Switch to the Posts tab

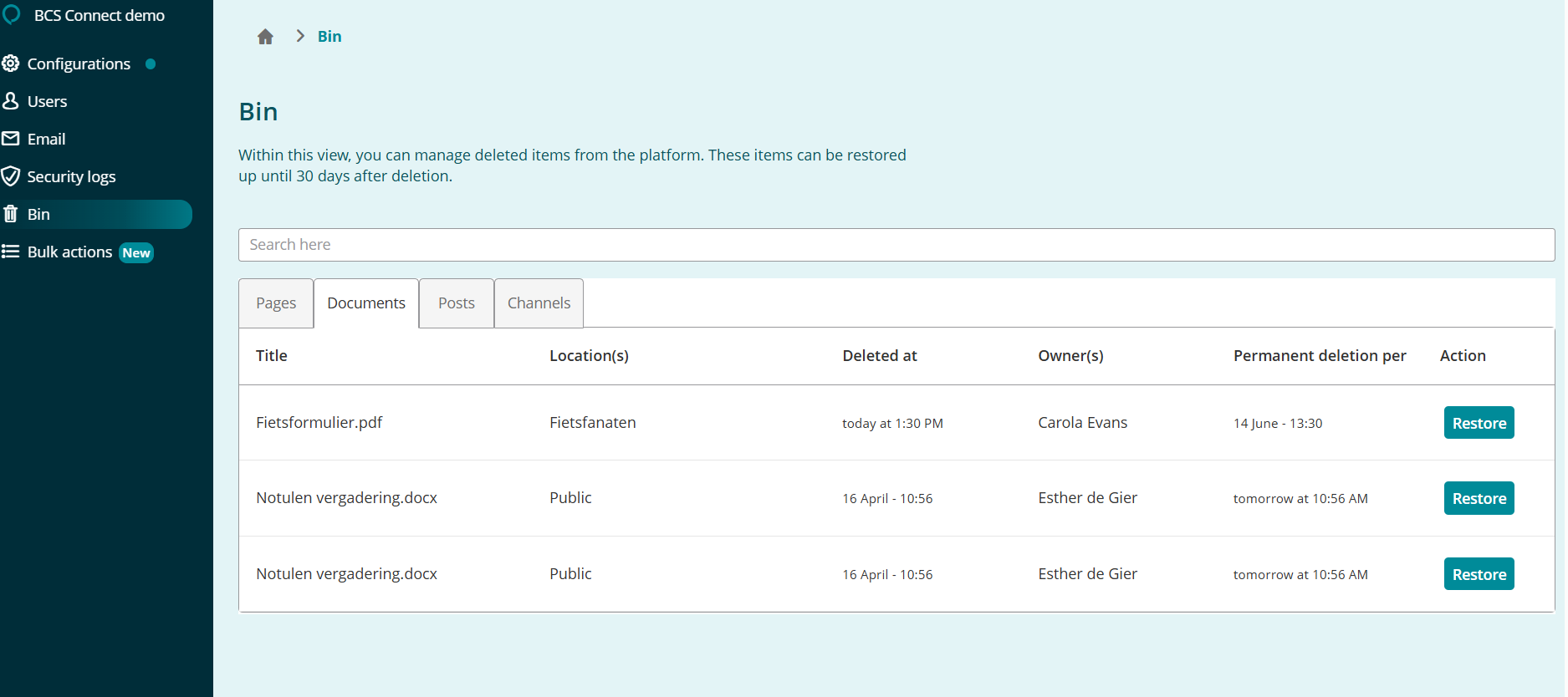(457, 303)
